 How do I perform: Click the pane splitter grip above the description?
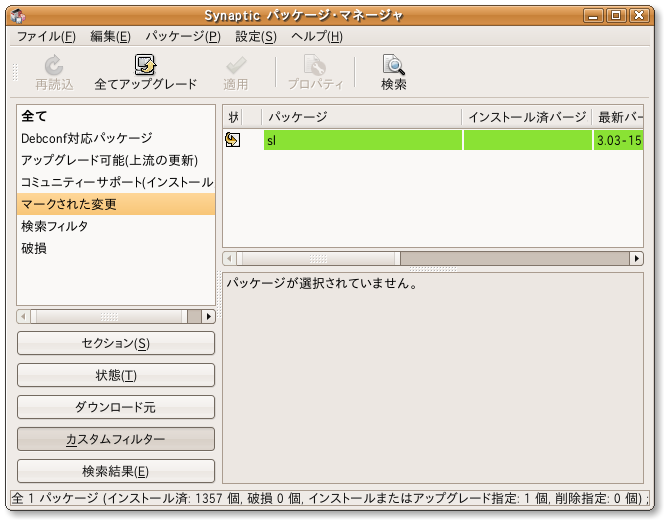pos(433,269)
